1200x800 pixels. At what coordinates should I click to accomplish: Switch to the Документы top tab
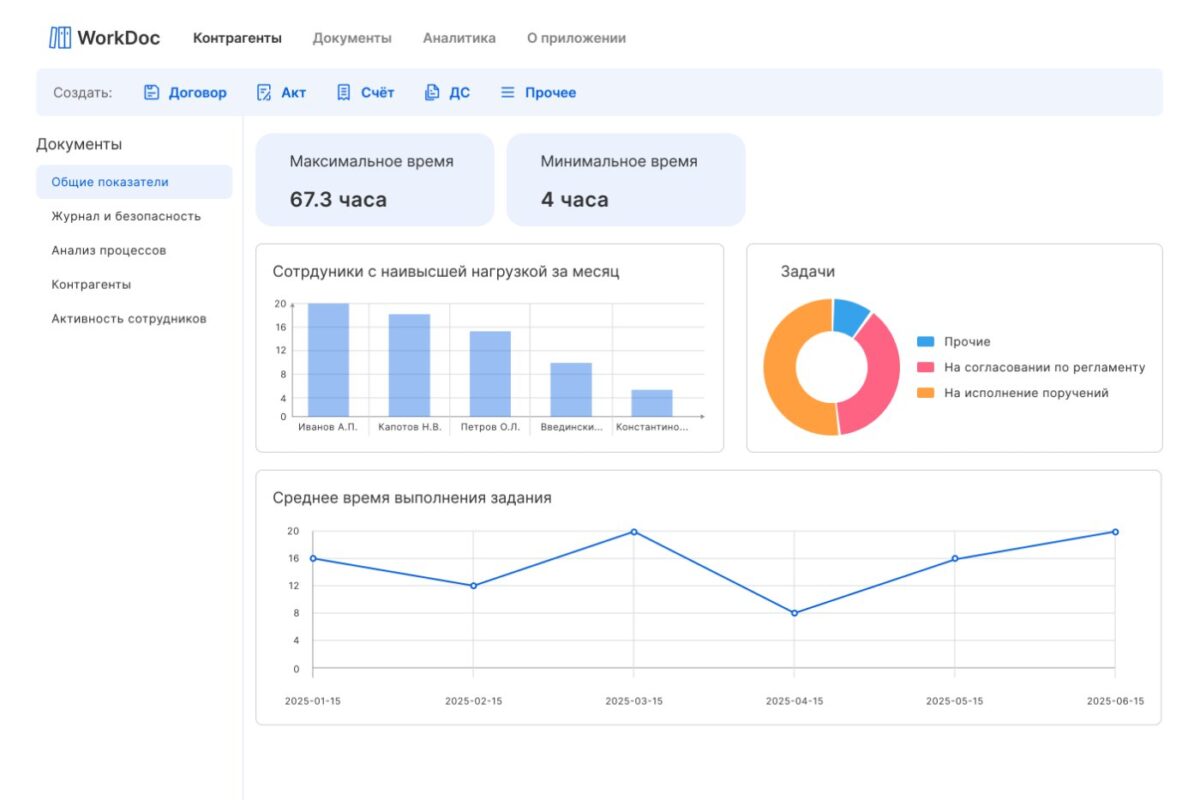pyautogui.click(x=352, y=38)
